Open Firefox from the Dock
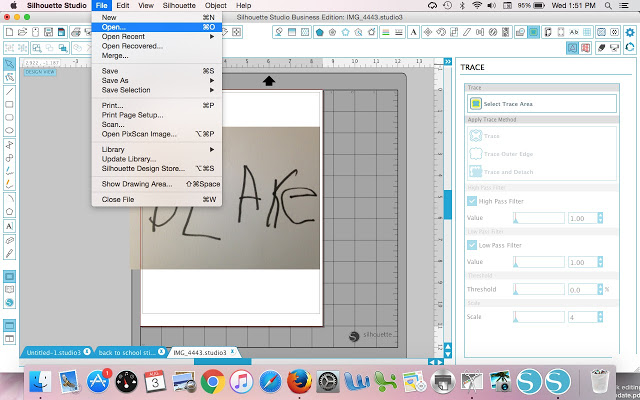The image size is (640, 400). click(x=299, y=382)
